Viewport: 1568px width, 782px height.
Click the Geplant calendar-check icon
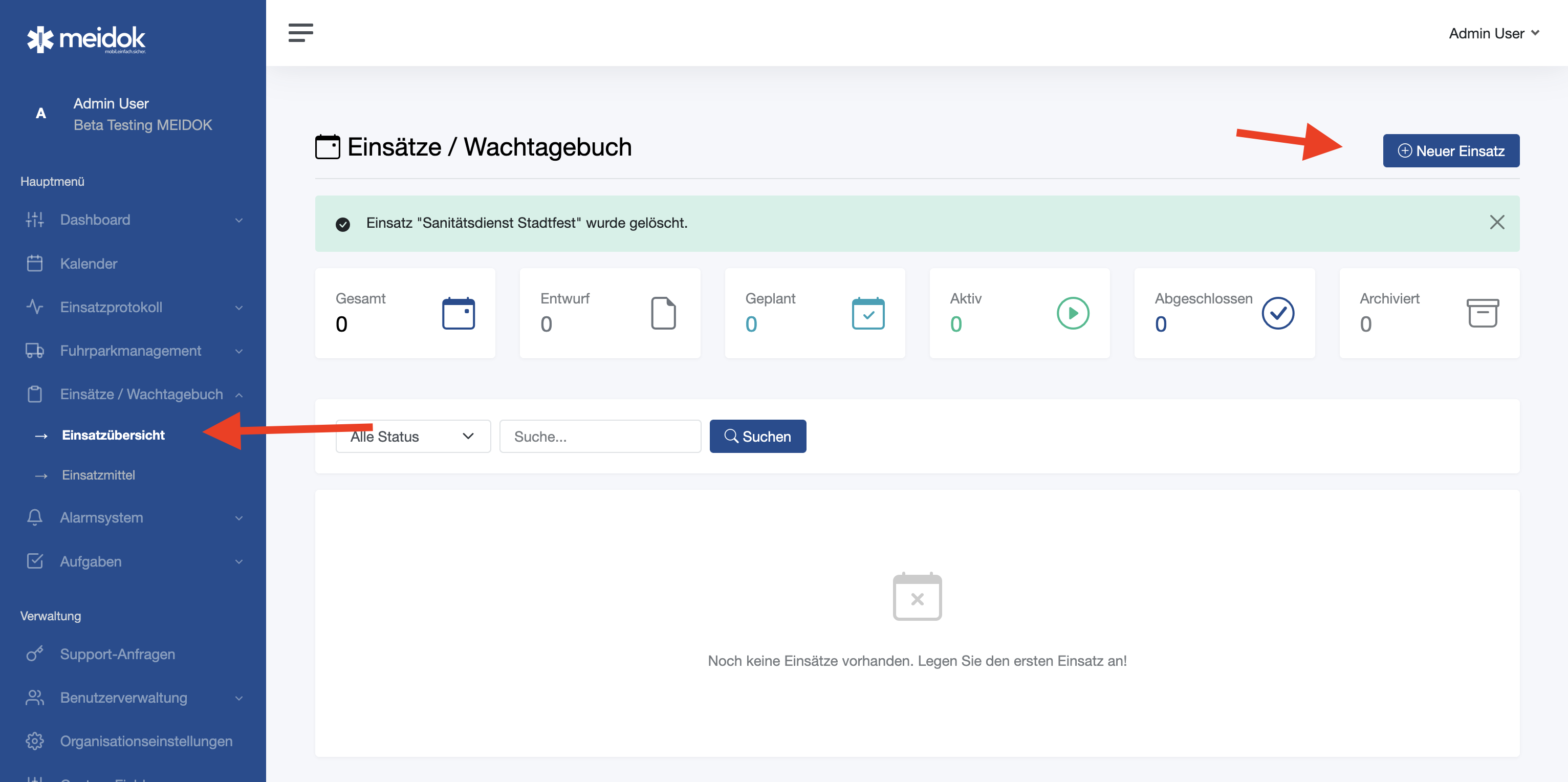coord(868,313)
